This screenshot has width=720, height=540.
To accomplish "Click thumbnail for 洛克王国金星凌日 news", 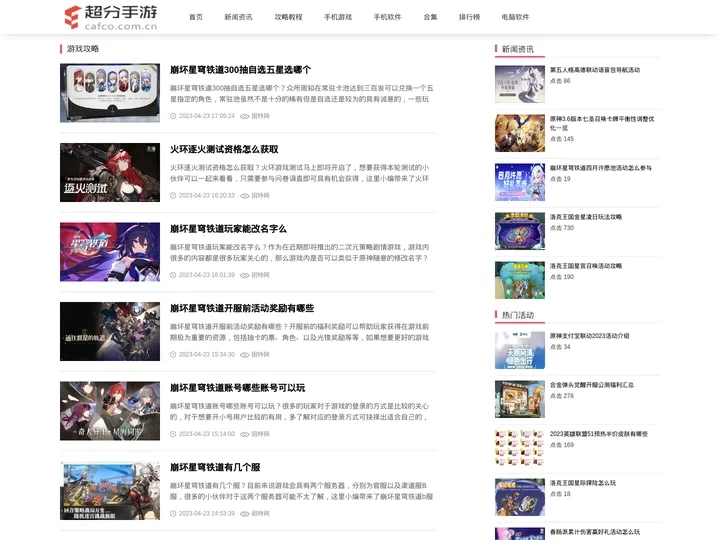I will 520,231.
